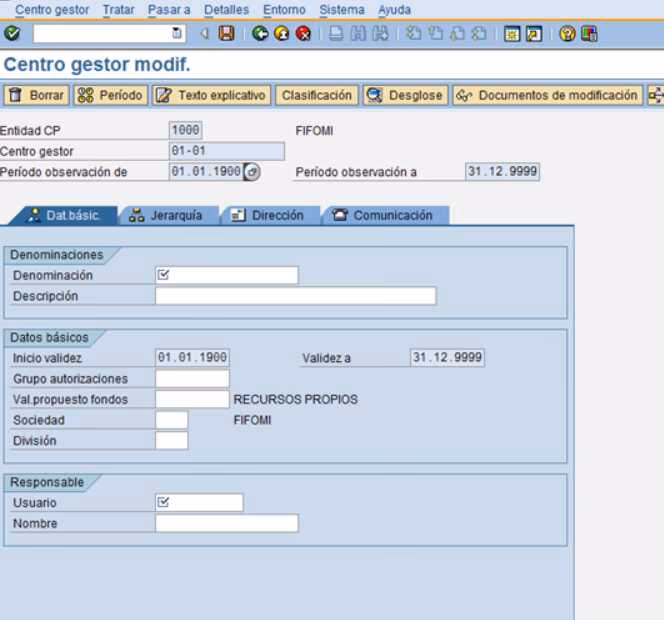The width and height of the screenshot is (664, 620).
Task: Switch to the Jerarquía tab
Action: point(169,215)
